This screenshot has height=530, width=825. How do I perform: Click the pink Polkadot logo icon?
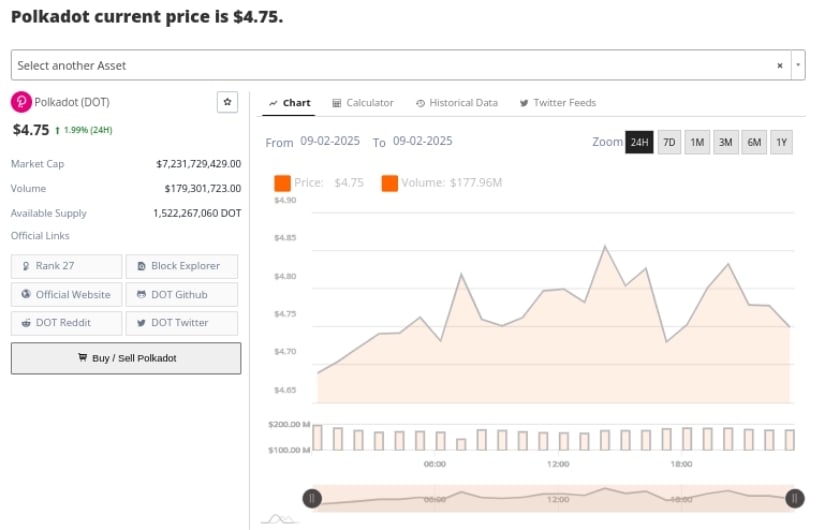click(x=21, y=102)
